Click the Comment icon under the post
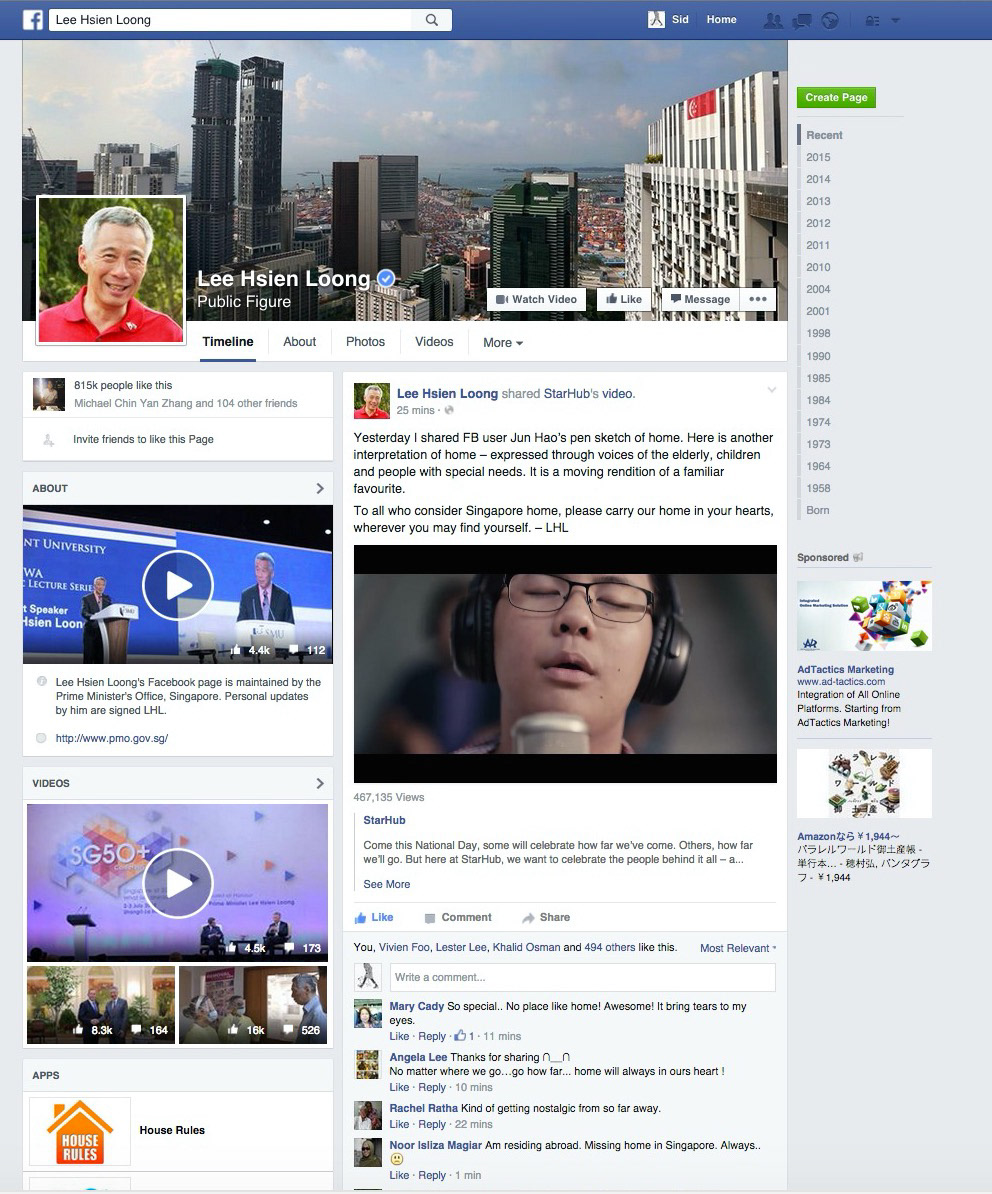This screenshot has height=1194, width=992. pyautogui.click(x=430, y=918)
